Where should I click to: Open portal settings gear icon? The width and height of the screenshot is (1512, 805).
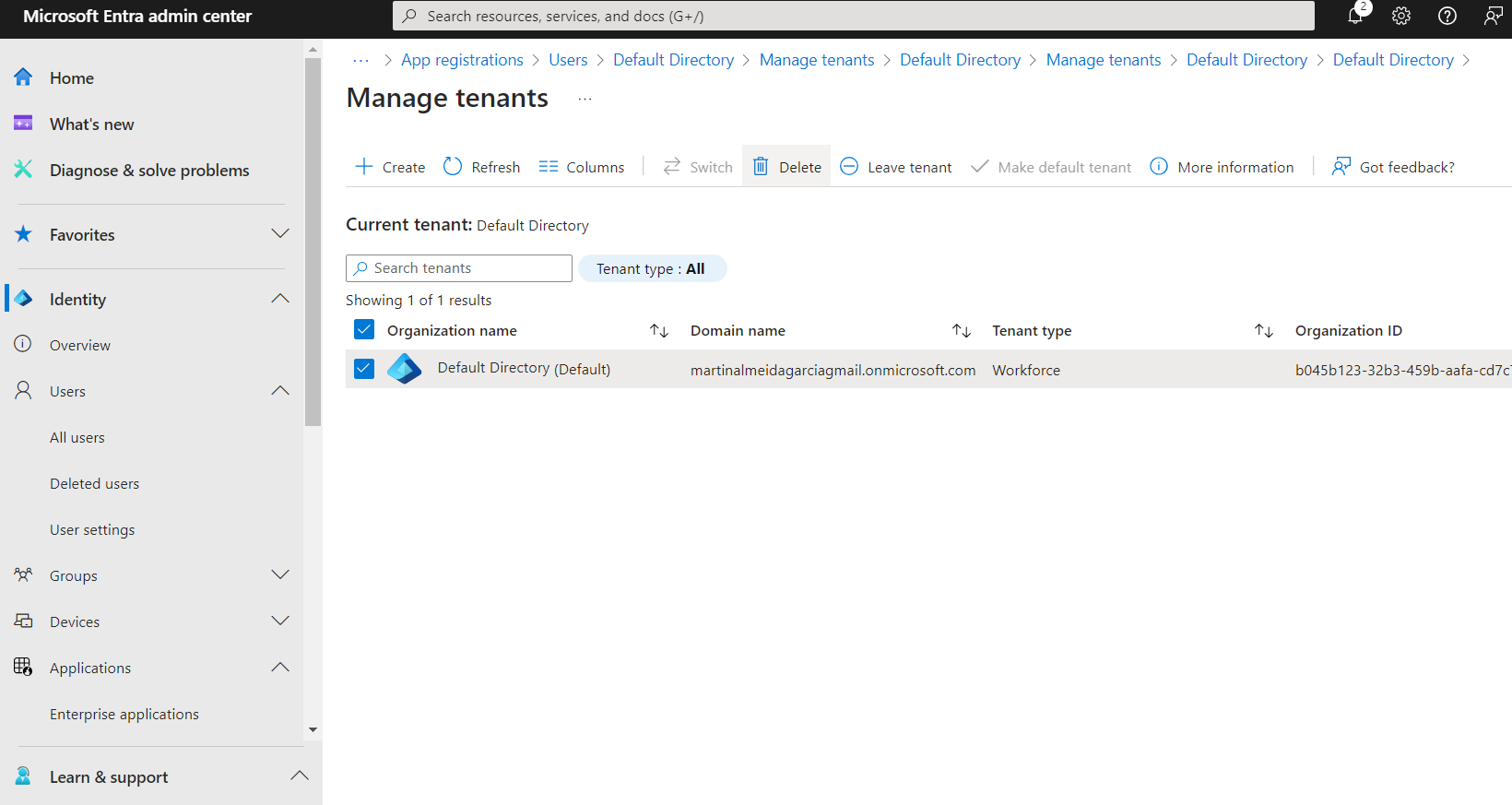pos(1401,16)
